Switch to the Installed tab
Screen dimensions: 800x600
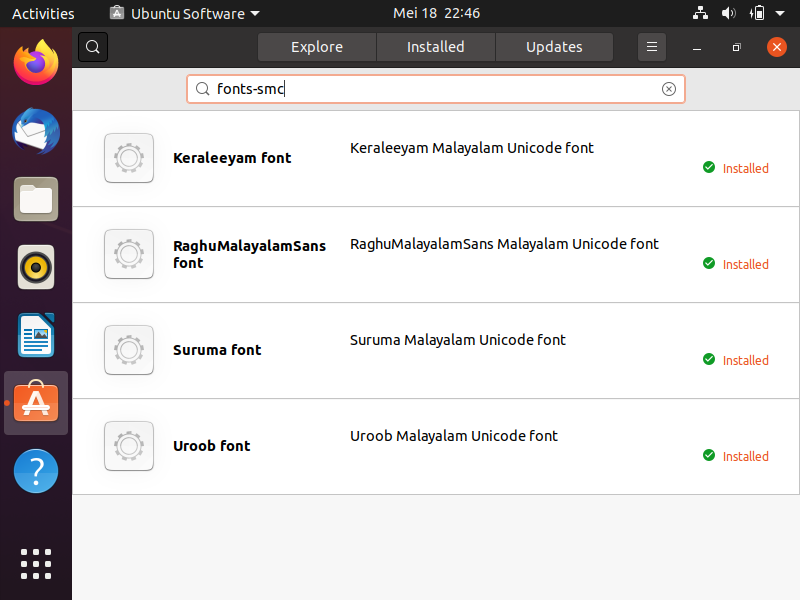point(435,47)
